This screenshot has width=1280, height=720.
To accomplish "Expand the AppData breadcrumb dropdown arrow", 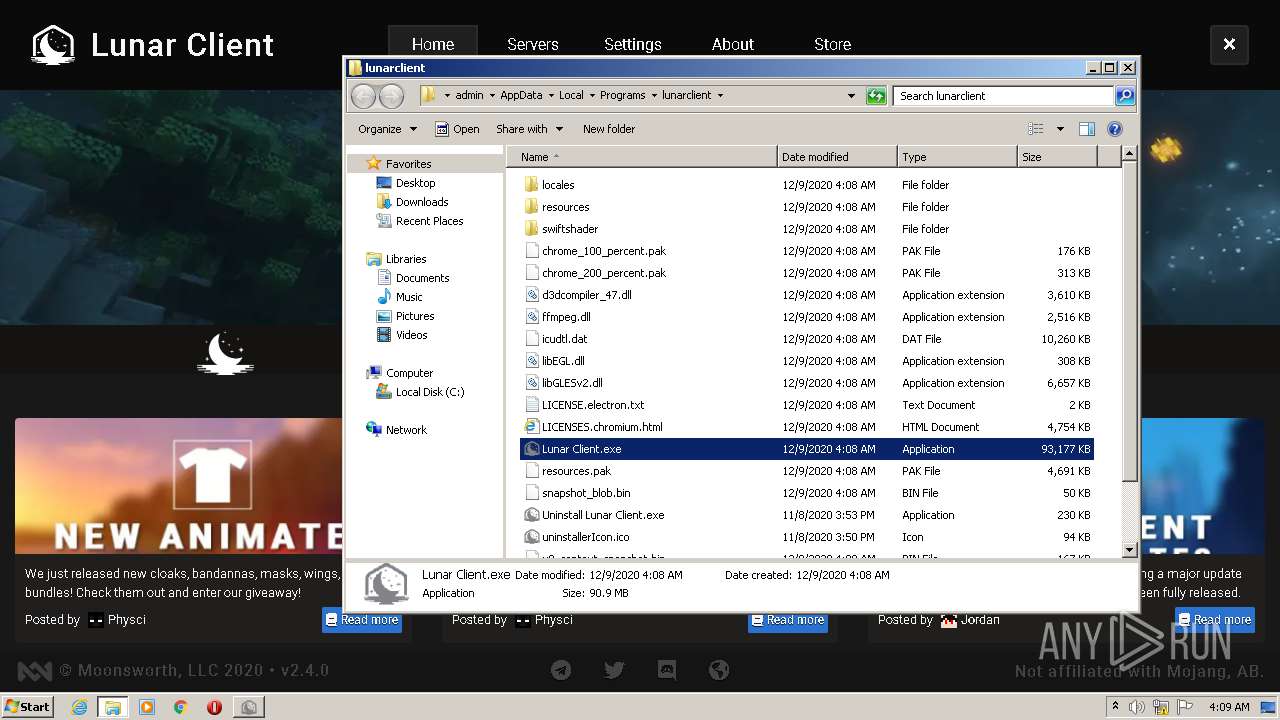I will (x=550, y=96).
